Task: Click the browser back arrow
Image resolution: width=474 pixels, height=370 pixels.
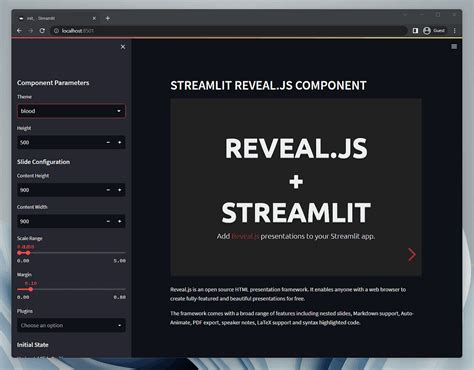Action: (x=19, y=31)
